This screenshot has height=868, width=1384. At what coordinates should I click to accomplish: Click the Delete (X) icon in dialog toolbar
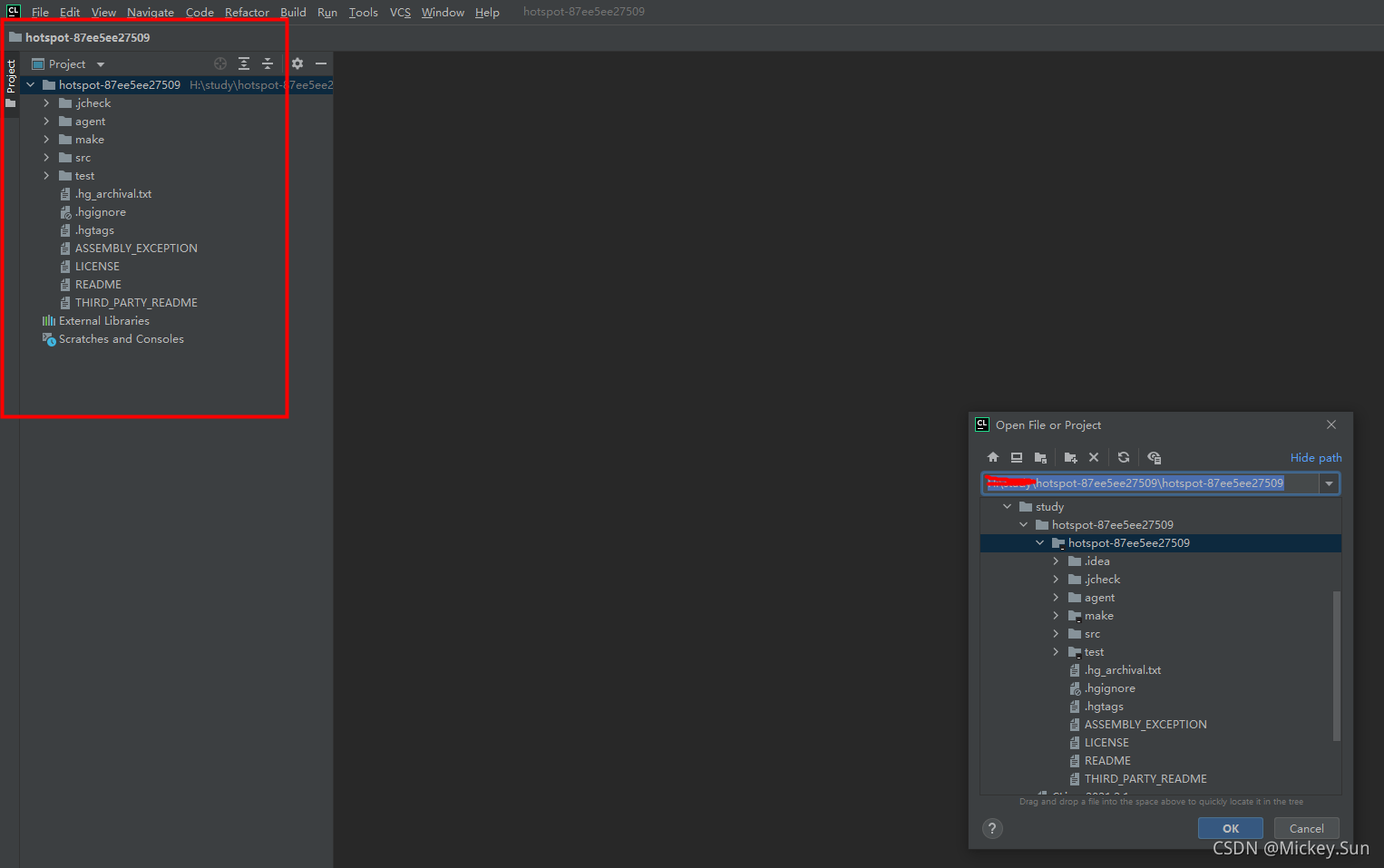click(1094, 458)
